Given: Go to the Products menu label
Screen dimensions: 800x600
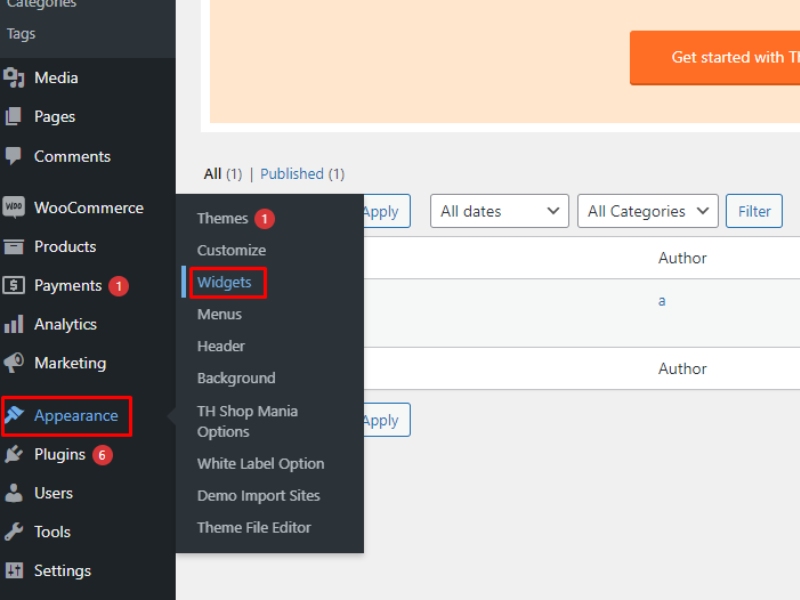Looking at the screenshot, I should [x=65, y=246].
